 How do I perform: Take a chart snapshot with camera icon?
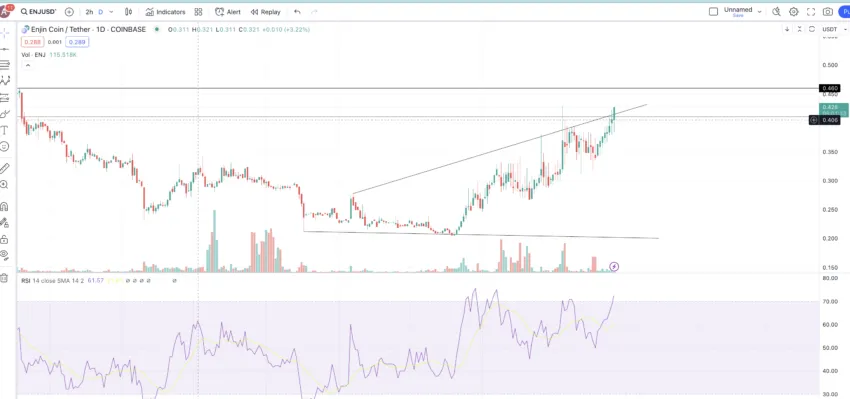[828, 11]
